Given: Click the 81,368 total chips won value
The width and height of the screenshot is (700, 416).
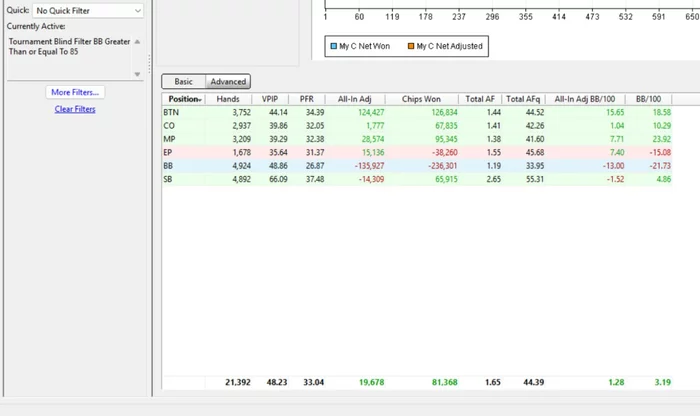Looking at the screenshot, I should coord(445,383).
